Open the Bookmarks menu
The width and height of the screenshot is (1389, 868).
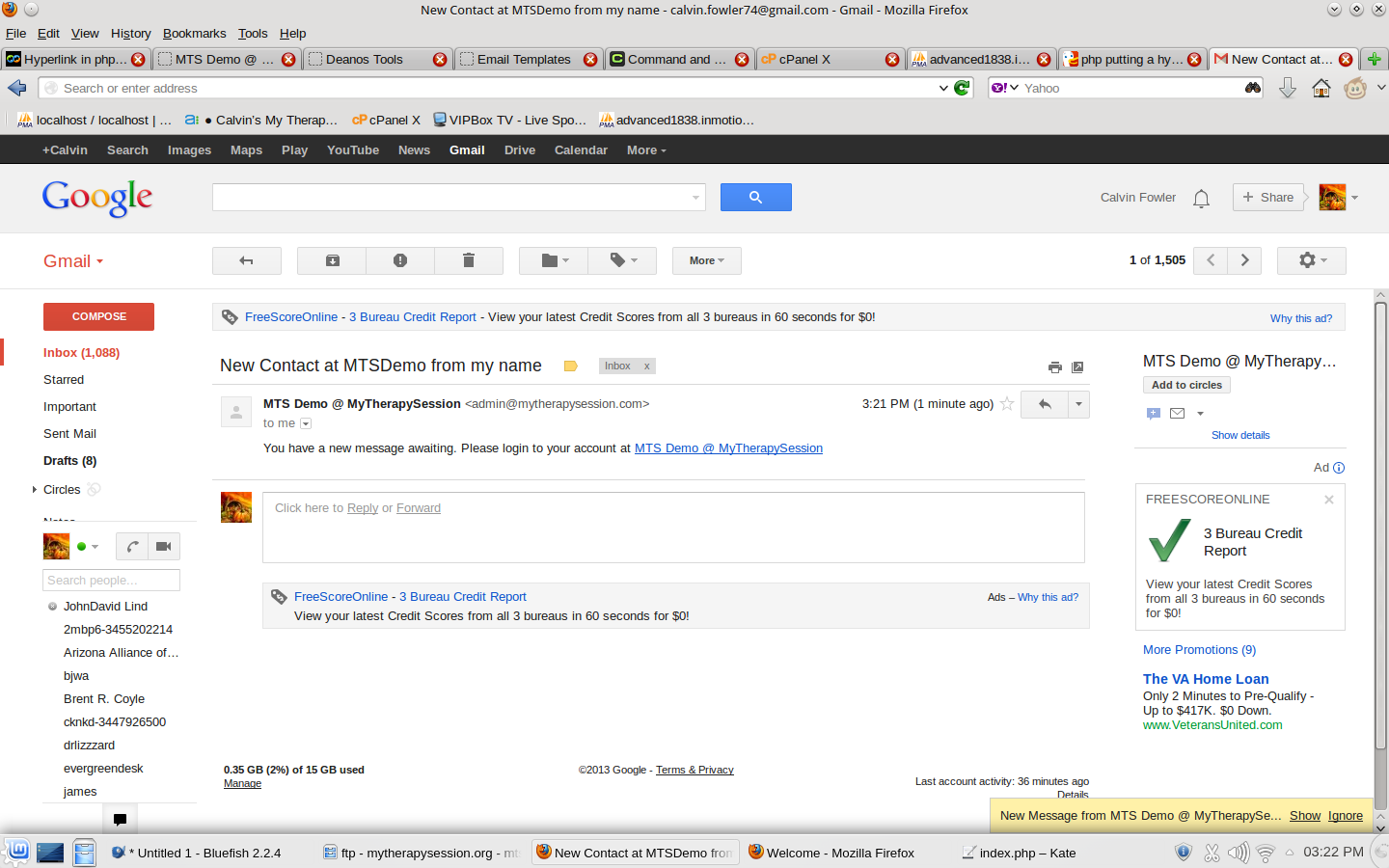click(x=194, y=33)
